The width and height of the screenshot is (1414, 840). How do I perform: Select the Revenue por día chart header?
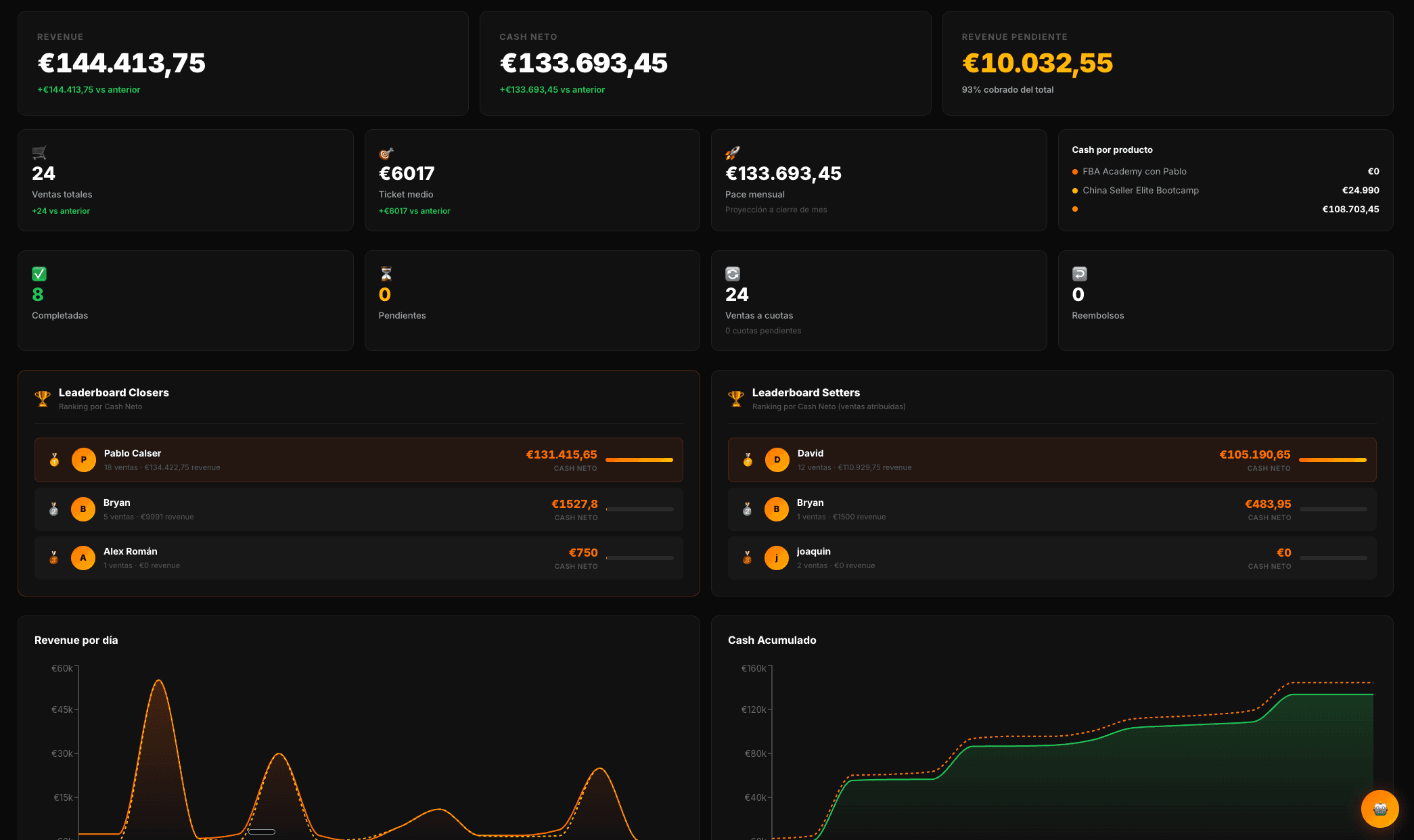(x=76, y=640)
